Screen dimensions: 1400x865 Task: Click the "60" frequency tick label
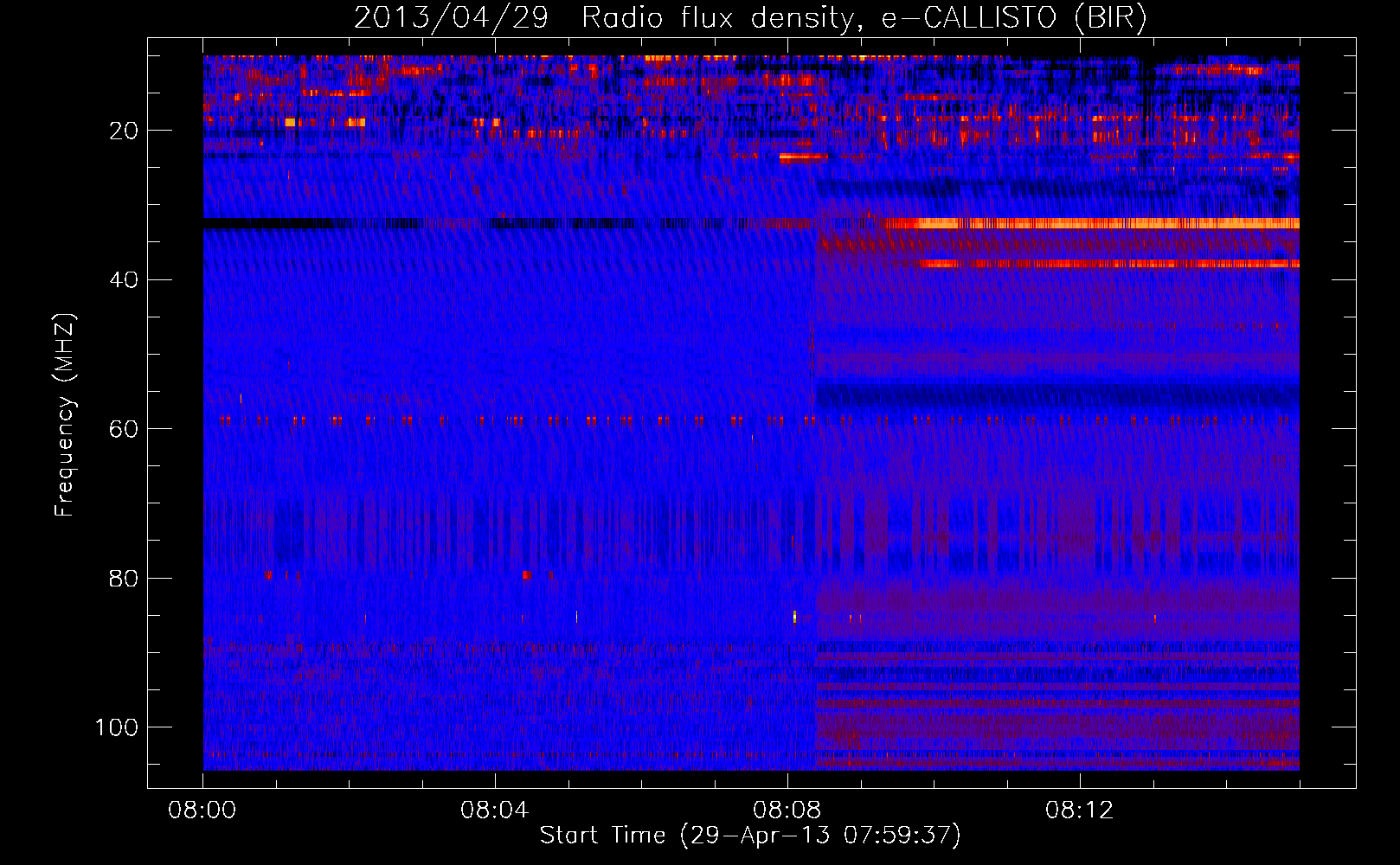coord(125,429)
